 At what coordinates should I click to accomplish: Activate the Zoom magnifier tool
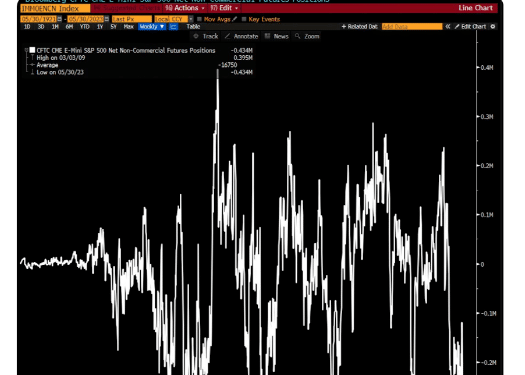pos(307,36)
